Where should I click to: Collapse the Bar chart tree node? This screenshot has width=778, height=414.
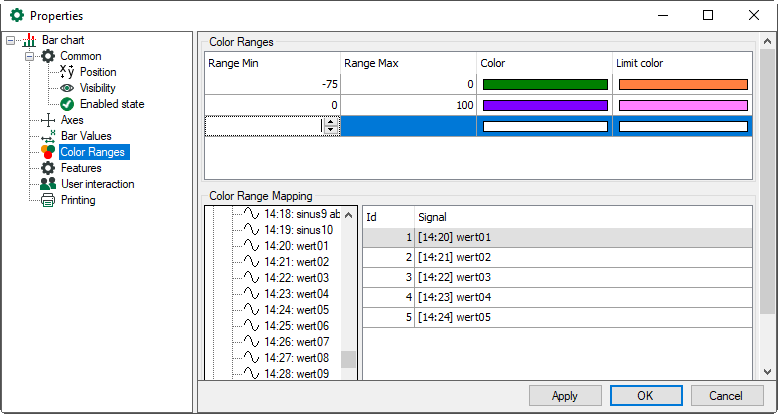click(11, 40)
